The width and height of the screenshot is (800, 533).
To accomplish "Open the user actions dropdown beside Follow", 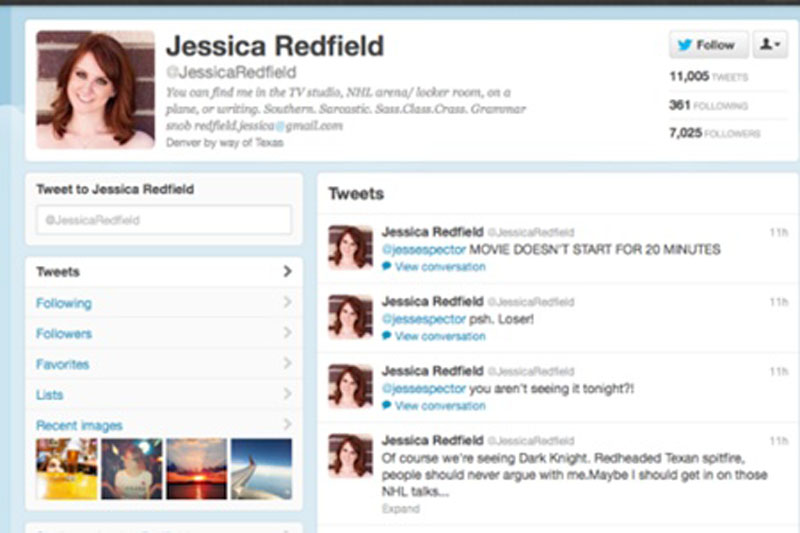I will click(770, 45).
